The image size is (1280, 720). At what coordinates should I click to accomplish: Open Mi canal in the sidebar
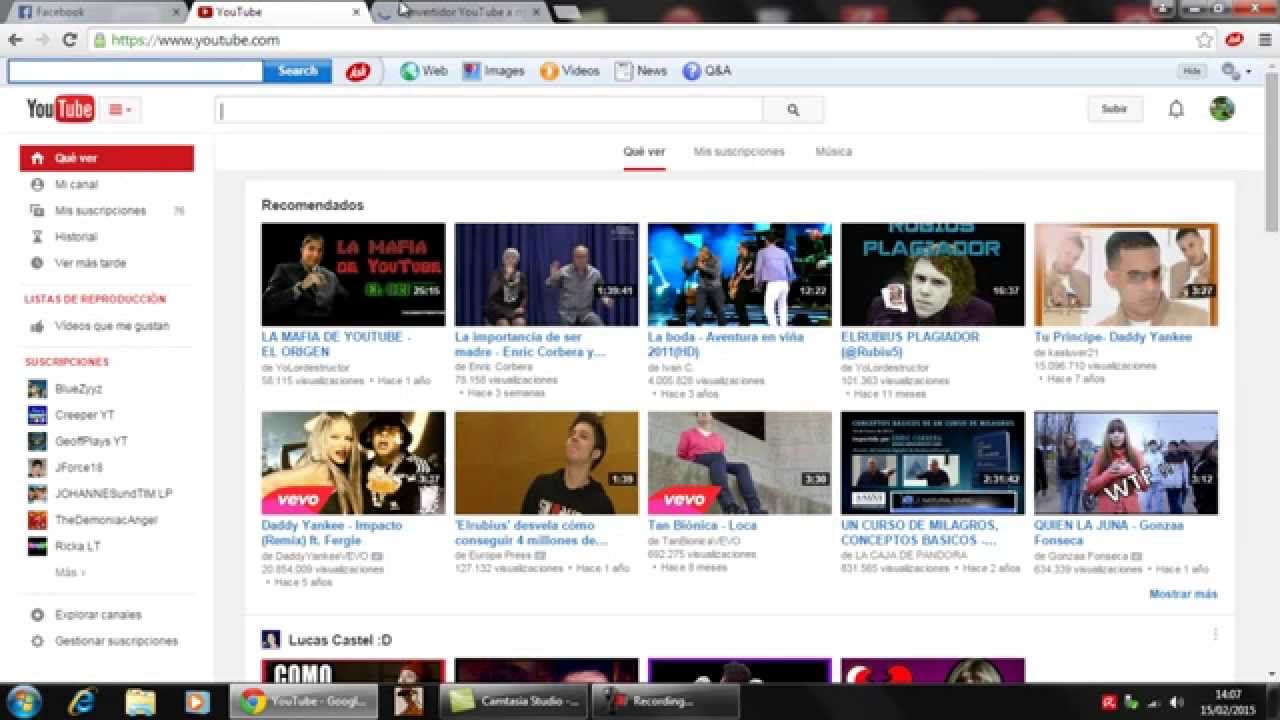[x=76, y=185]
